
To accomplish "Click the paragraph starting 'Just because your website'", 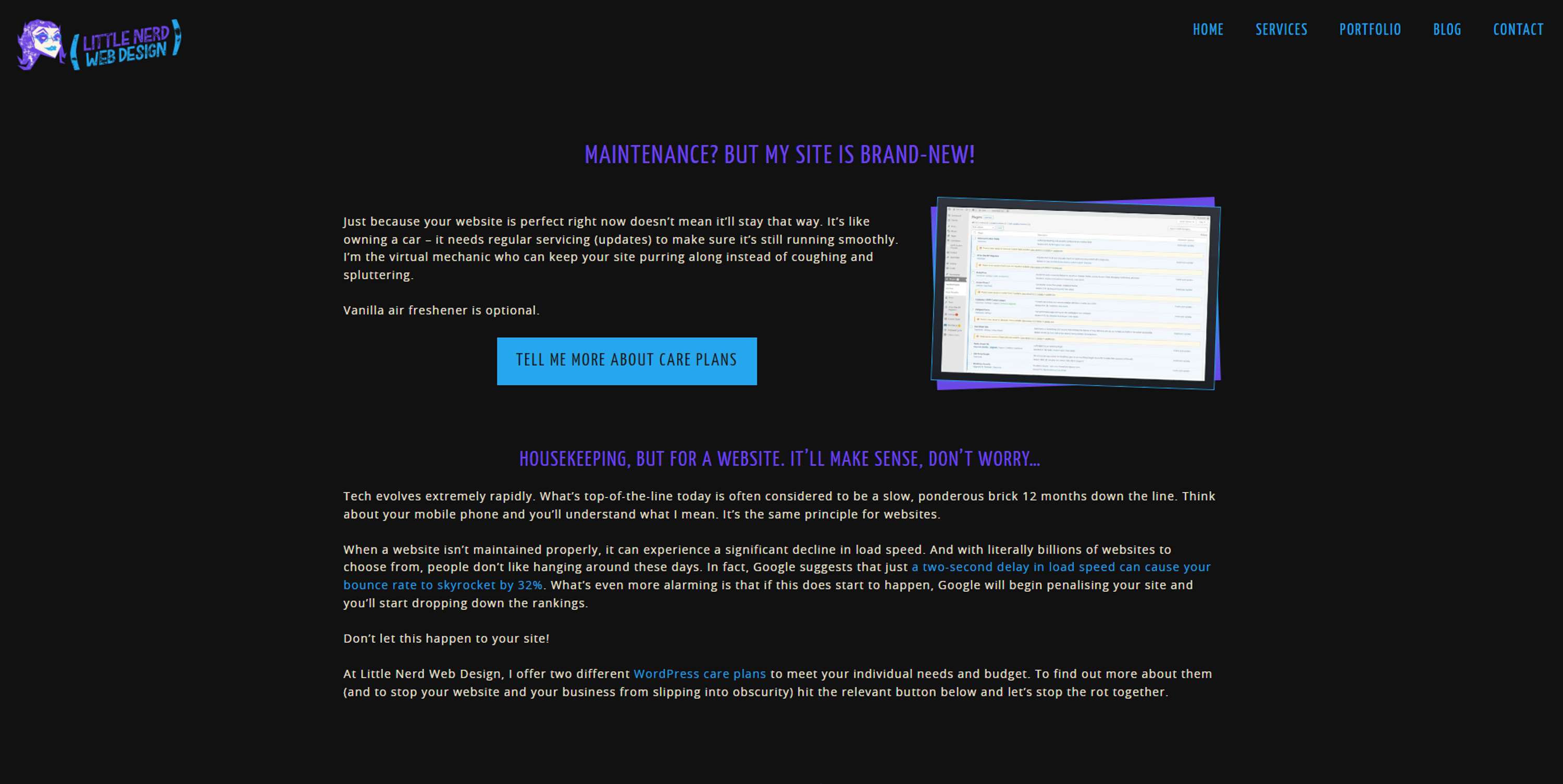I will coord(621,248).
